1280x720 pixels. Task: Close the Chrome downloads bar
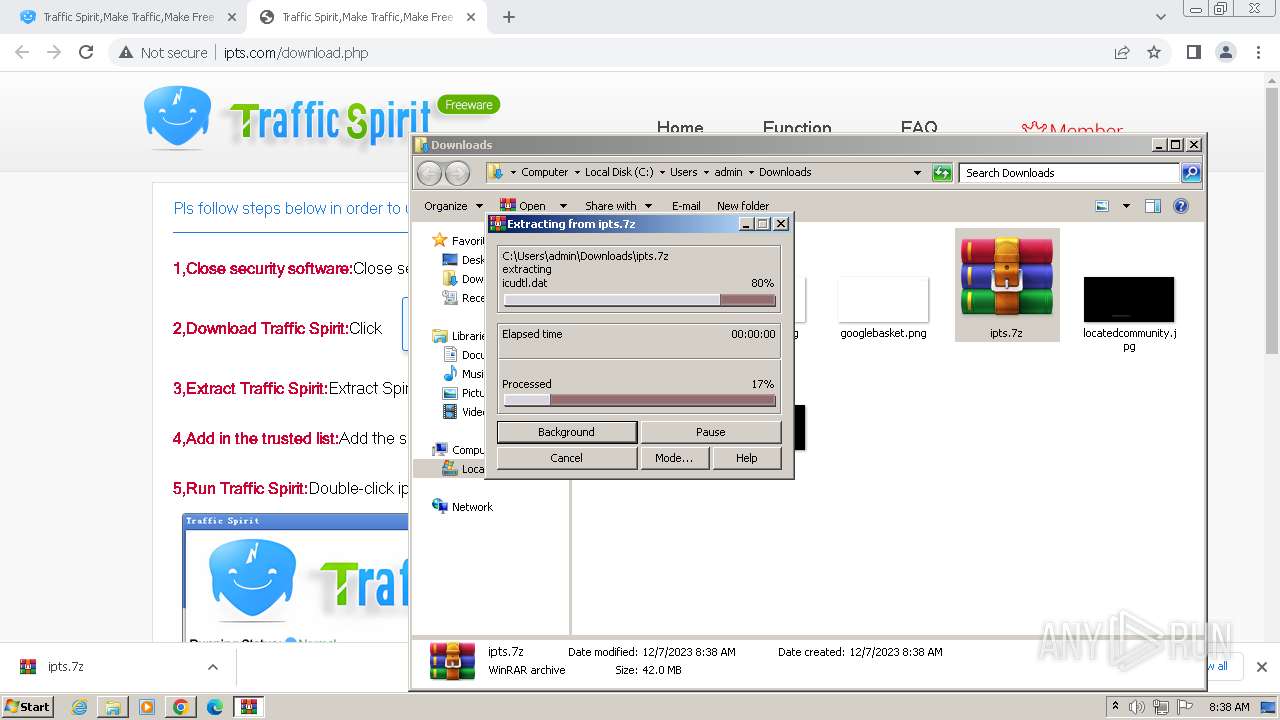[x=1262, y=667]
